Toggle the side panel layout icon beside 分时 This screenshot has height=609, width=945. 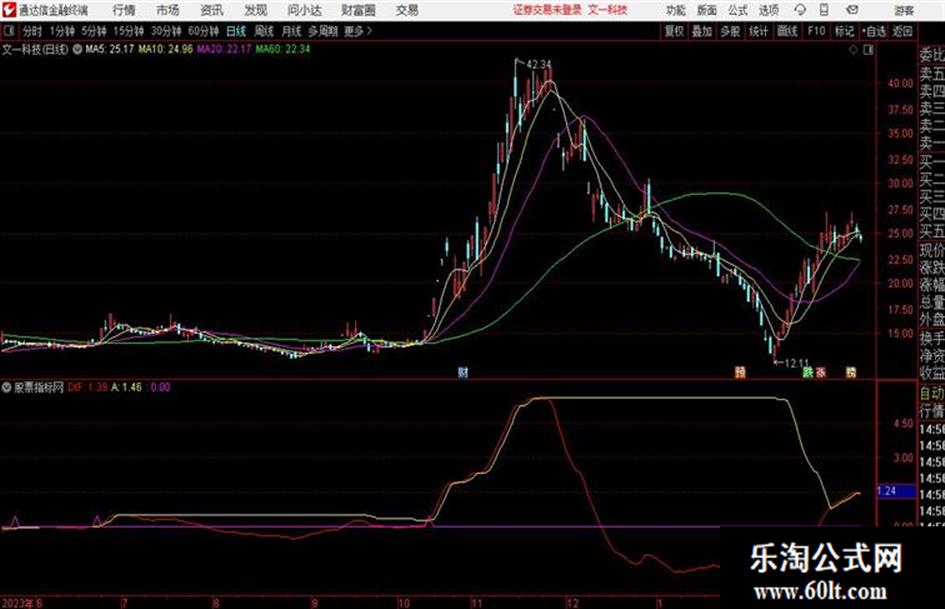pyautogui.click(x=9, y=31)
